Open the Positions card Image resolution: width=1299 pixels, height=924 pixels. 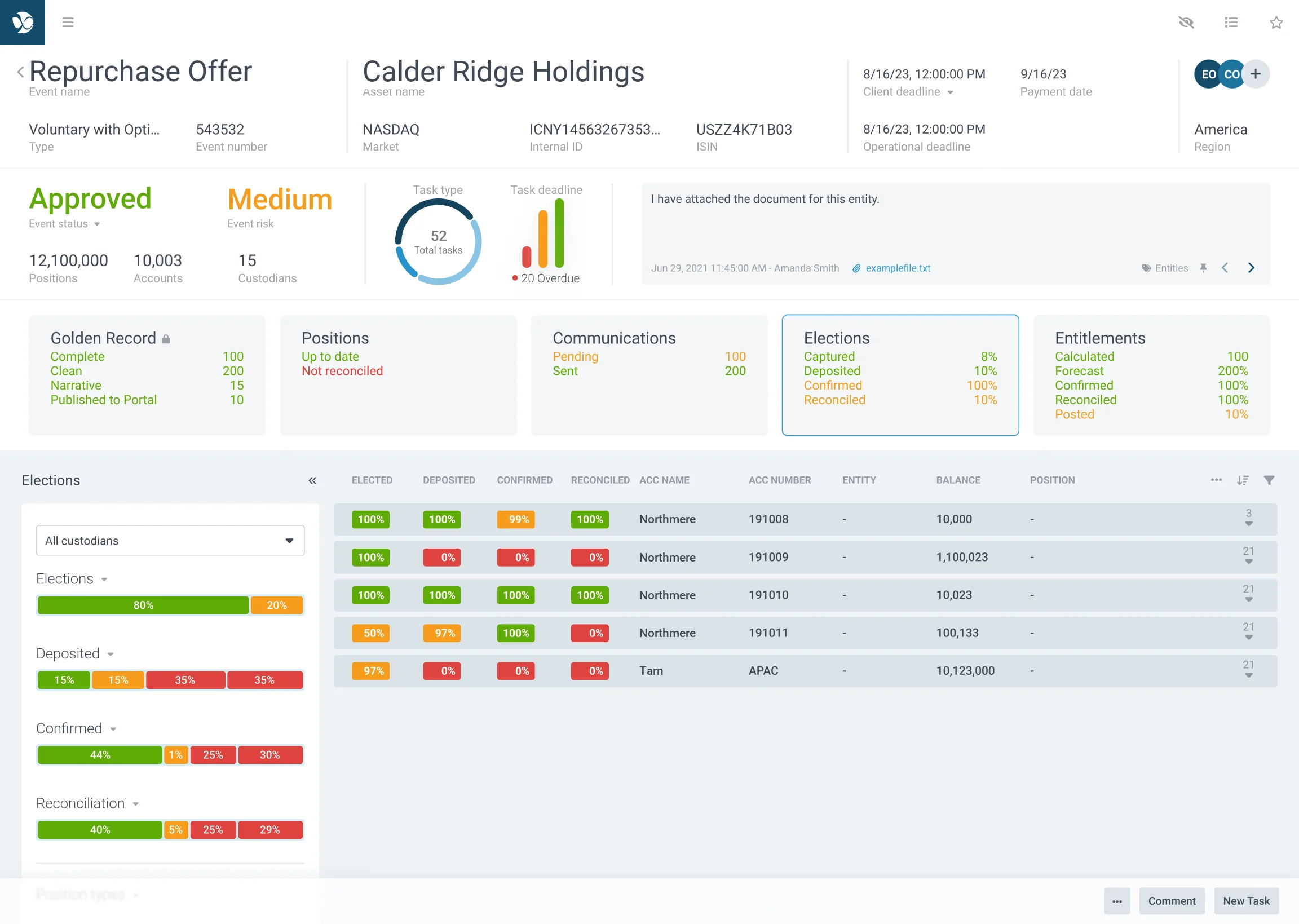click(398, 375)
